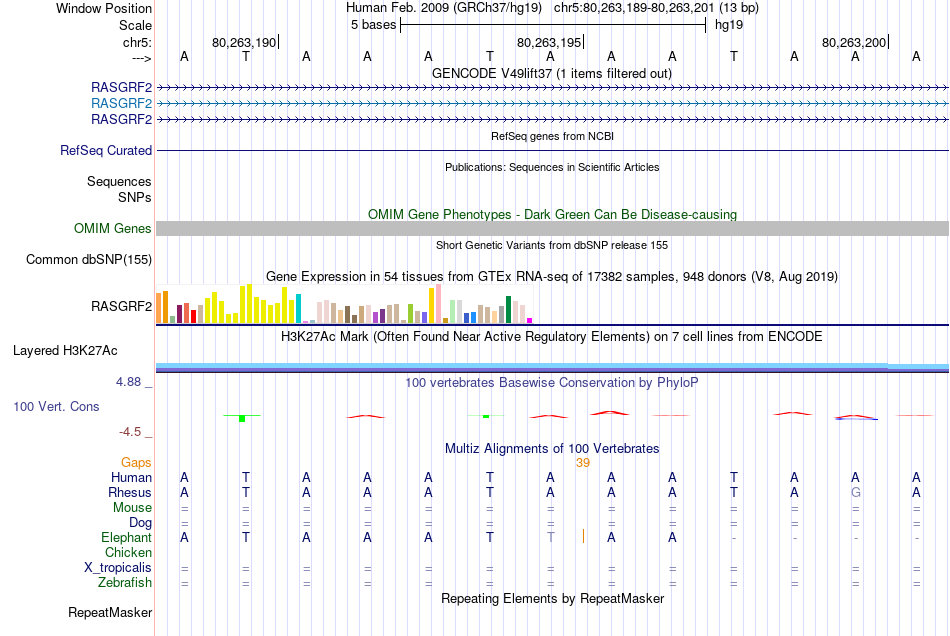950x636 pixels.
Task: Click the hg19 label beside scale bar
Action: click(729, 25)
